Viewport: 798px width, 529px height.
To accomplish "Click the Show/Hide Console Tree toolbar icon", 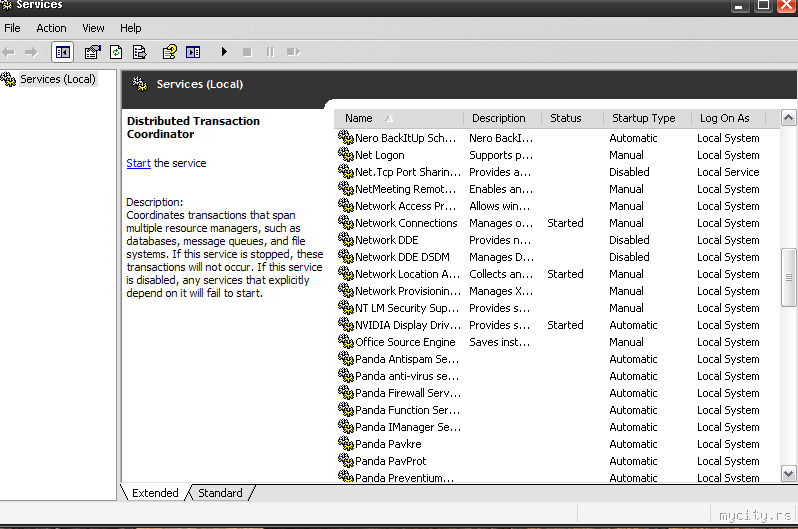I will 63,52.
